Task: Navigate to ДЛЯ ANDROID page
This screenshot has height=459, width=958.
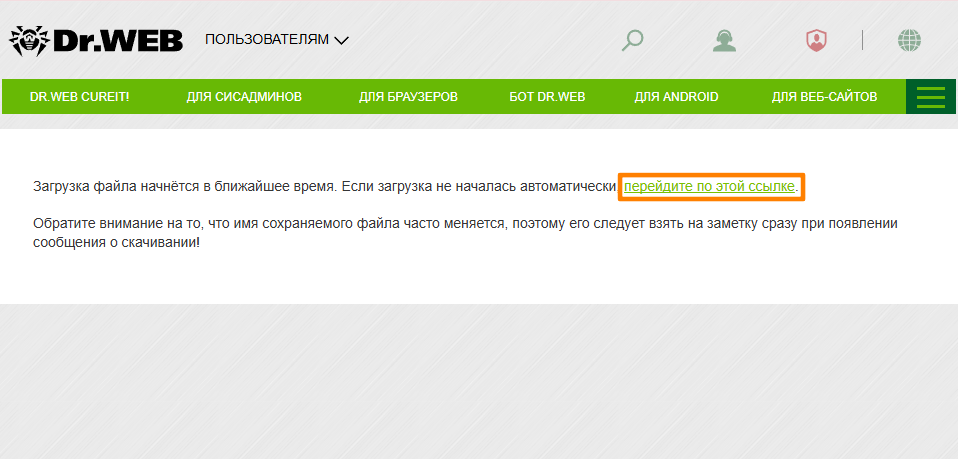Action: (x=676, y=97)
